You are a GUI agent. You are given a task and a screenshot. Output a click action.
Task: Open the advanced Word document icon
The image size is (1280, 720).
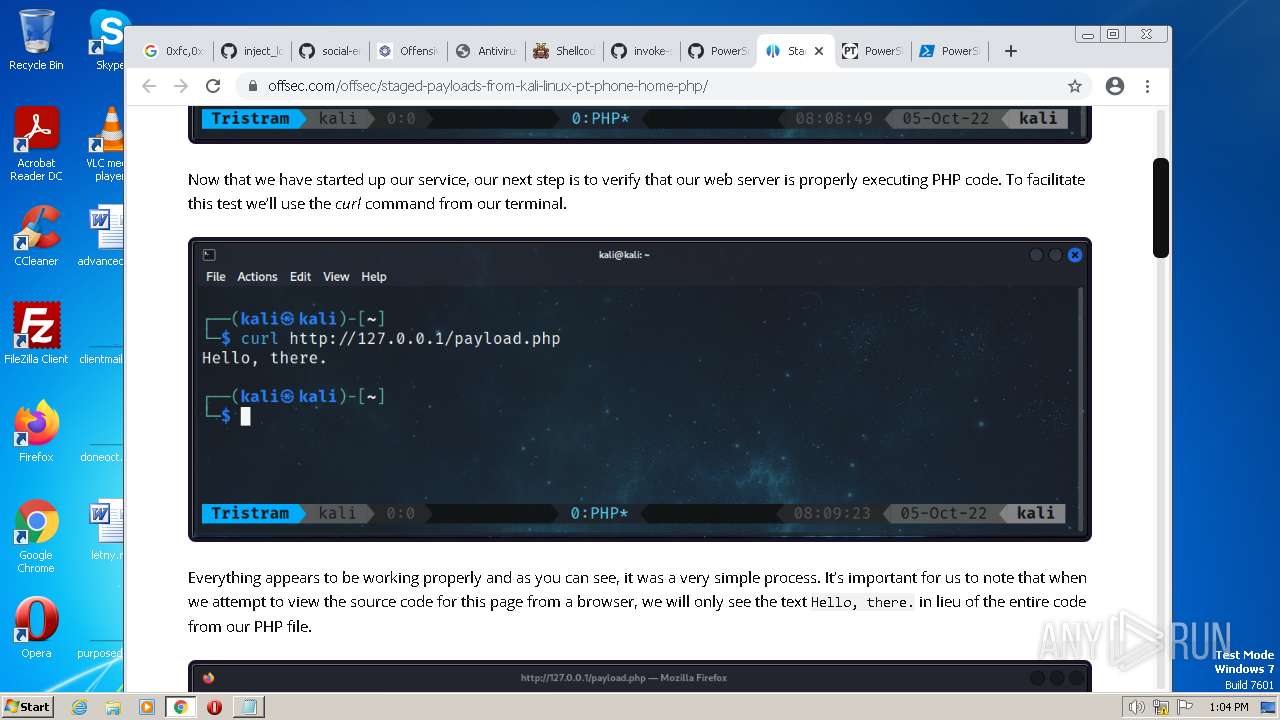tap(103, 236)
